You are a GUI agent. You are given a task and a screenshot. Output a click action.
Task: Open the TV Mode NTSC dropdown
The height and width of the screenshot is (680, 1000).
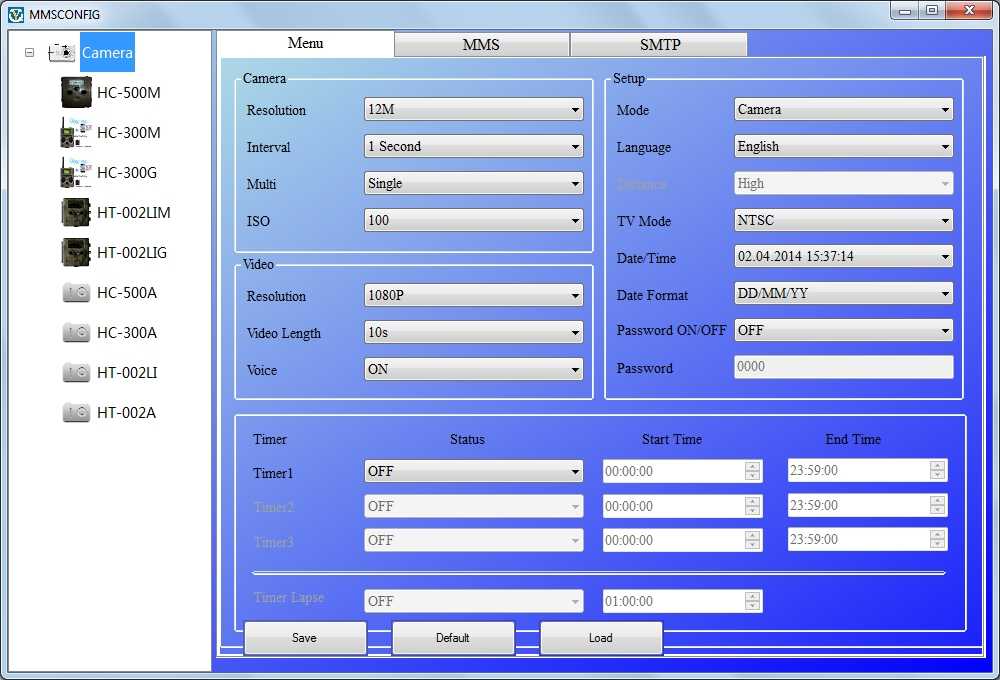click(x=843, y=220)
